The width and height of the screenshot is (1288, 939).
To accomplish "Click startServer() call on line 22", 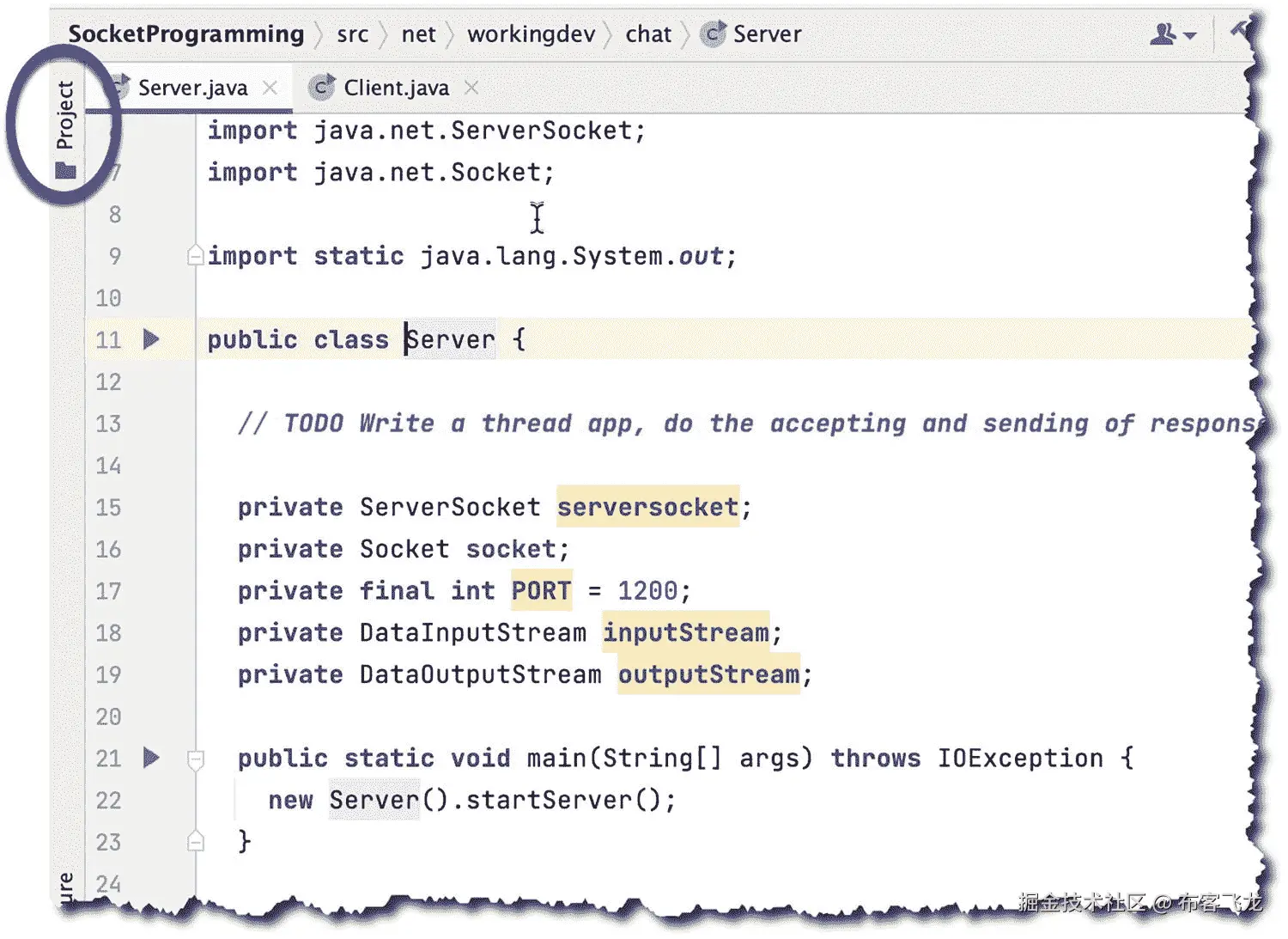I will (x=563, y=800).
